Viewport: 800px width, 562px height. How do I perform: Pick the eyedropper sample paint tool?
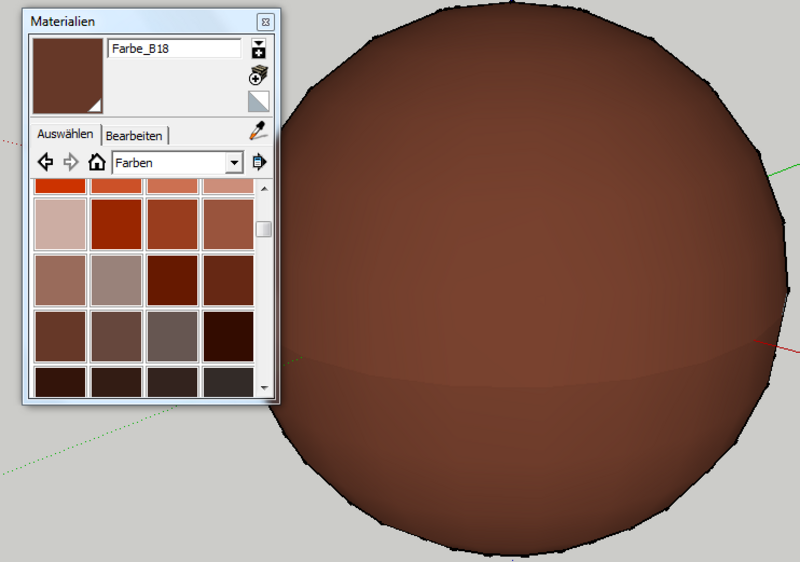[x=258, y=131]
